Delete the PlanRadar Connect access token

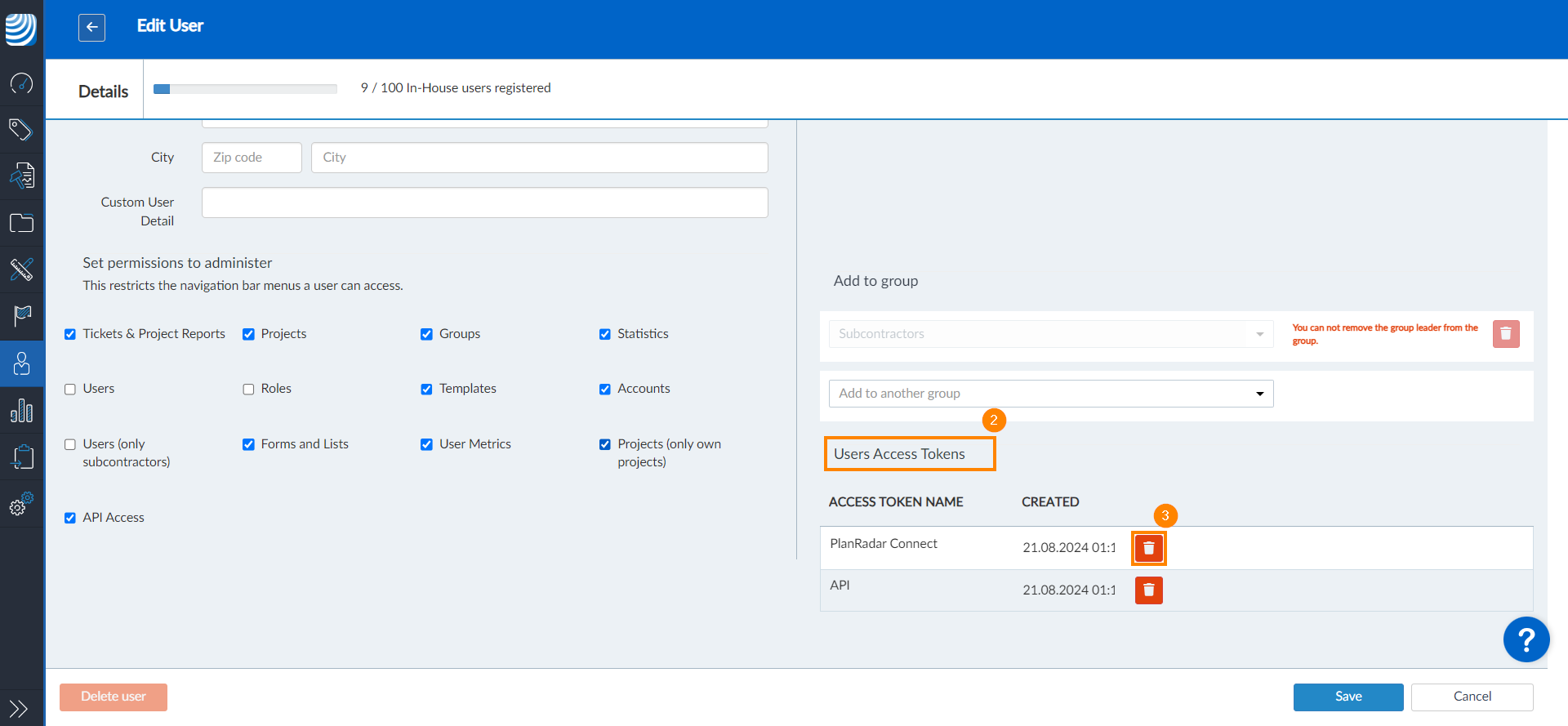[x=1148, y=548]
